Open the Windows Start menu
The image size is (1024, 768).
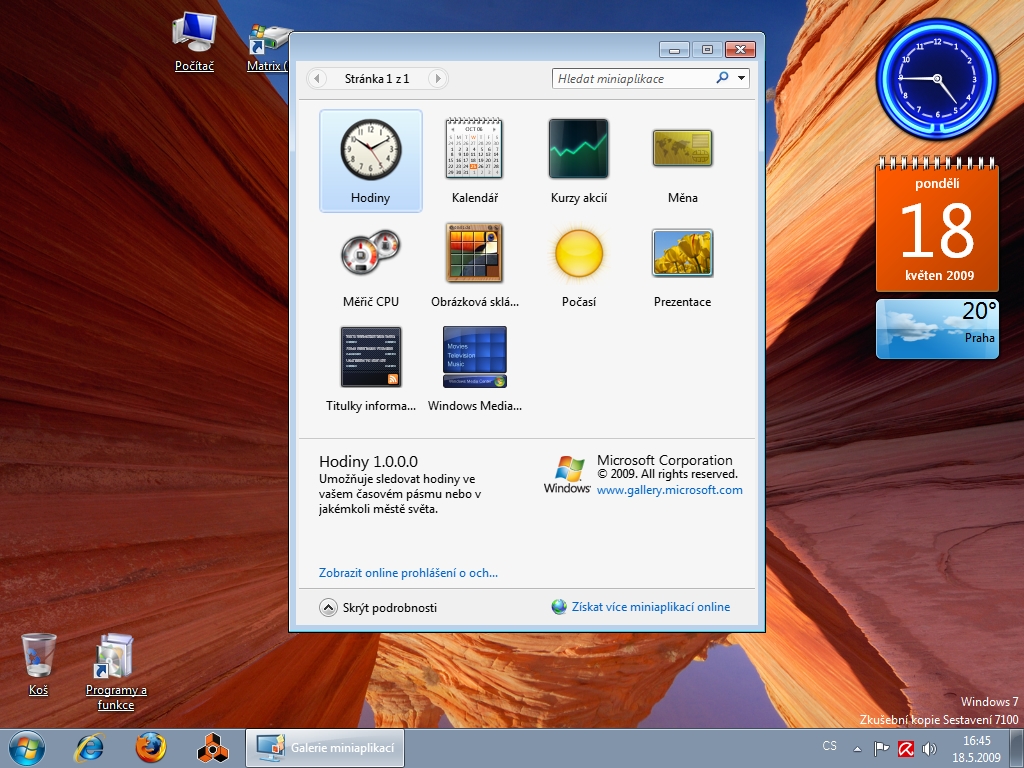click(x=27, y=748)
